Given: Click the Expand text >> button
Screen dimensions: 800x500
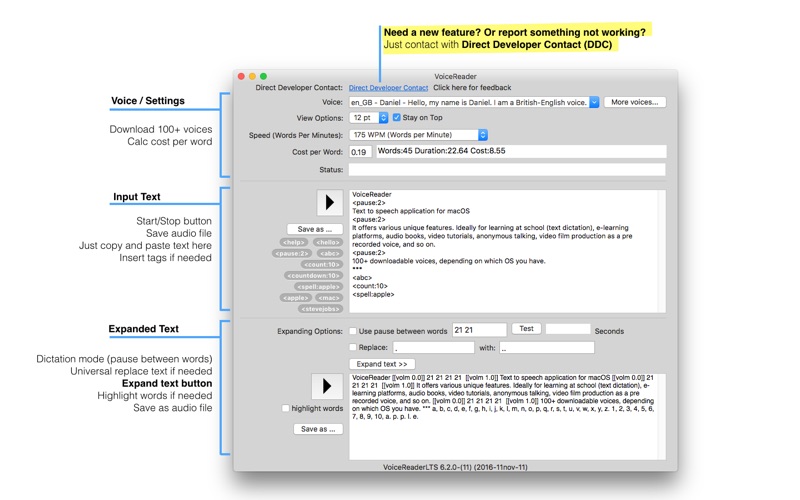Looking at the screenshot, I should (382, 364).
